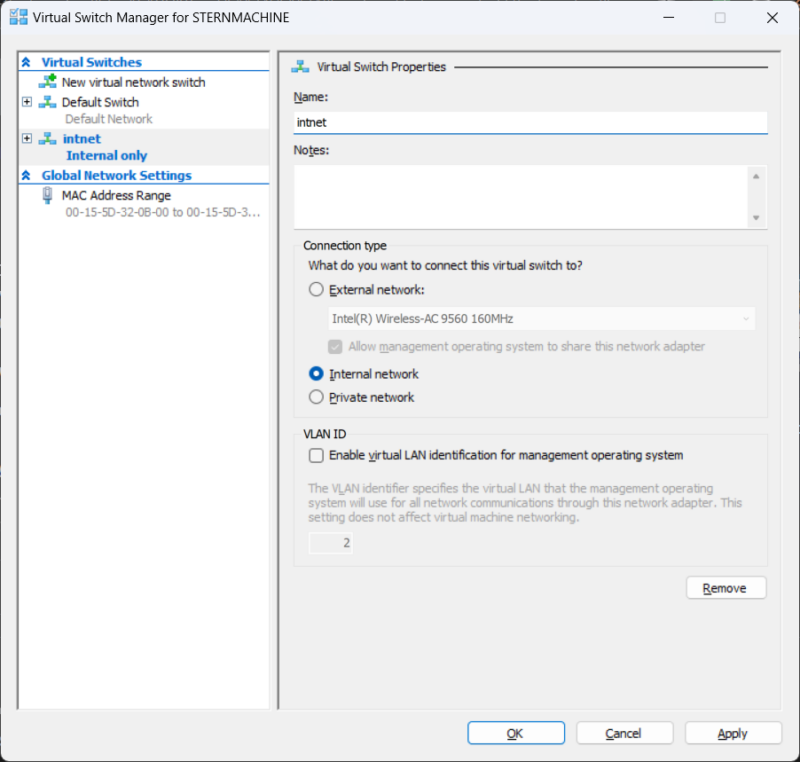Close the Virtual Switch Manager window
The image size is (800, 762).
772,17
